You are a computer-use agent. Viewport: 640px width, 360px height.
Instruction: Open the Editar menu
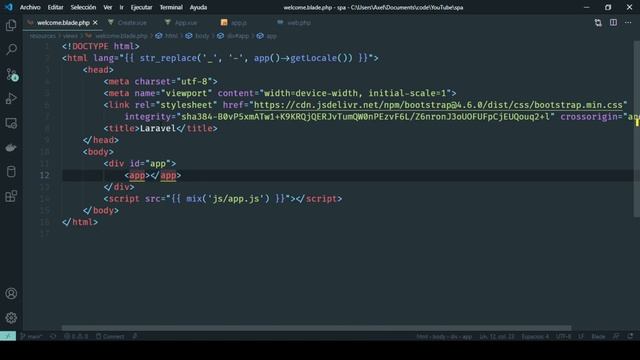pyautogui.click(x=56, y=7)
